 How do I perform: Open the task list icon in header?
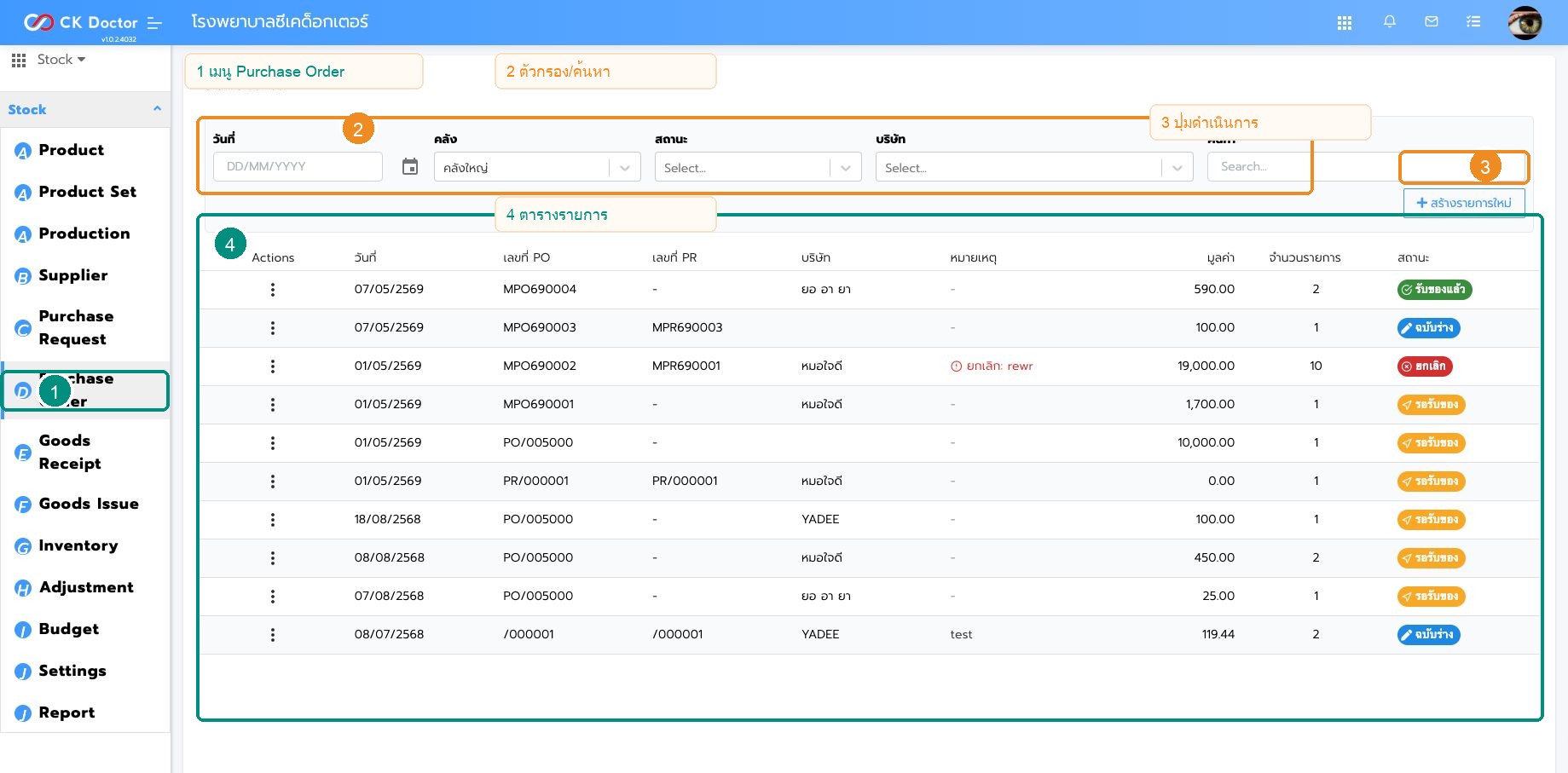coord(1473,22)
